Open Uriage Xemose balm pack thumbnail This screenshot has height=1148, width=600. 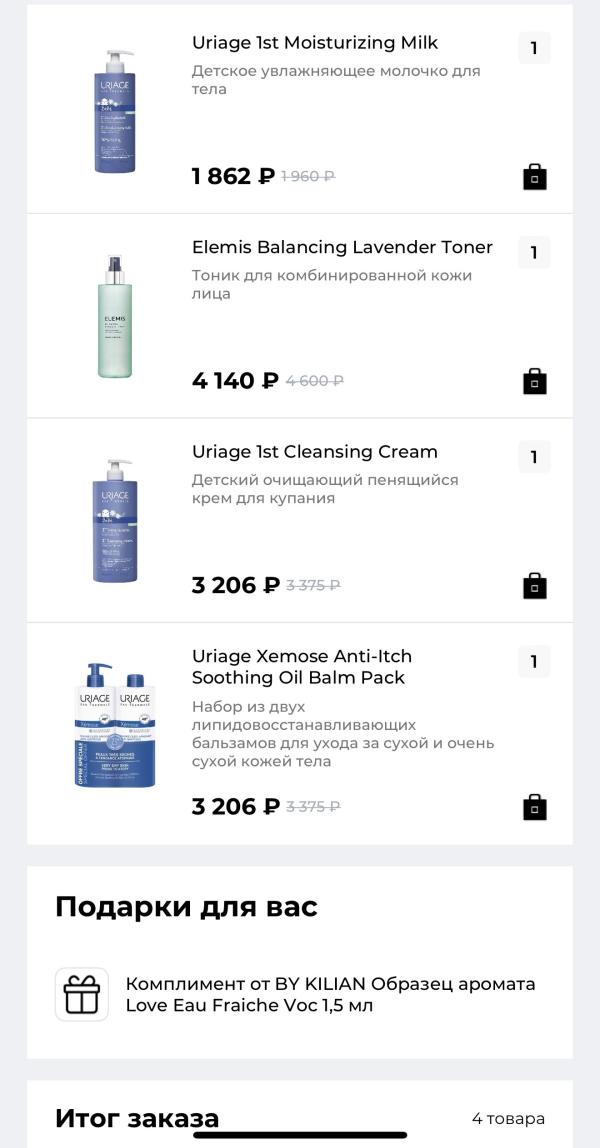[x=115, y=725]
